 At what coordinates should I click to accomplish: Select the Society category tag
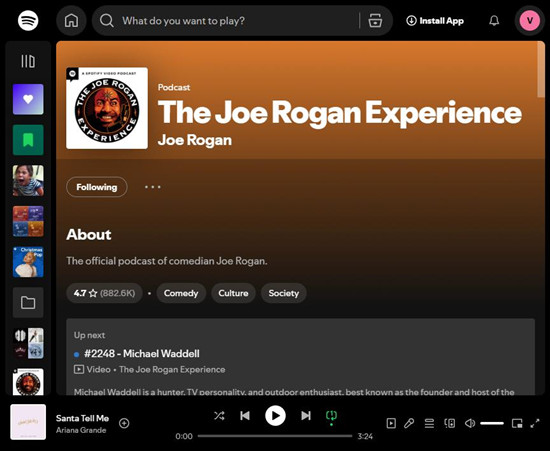point(283,293)
